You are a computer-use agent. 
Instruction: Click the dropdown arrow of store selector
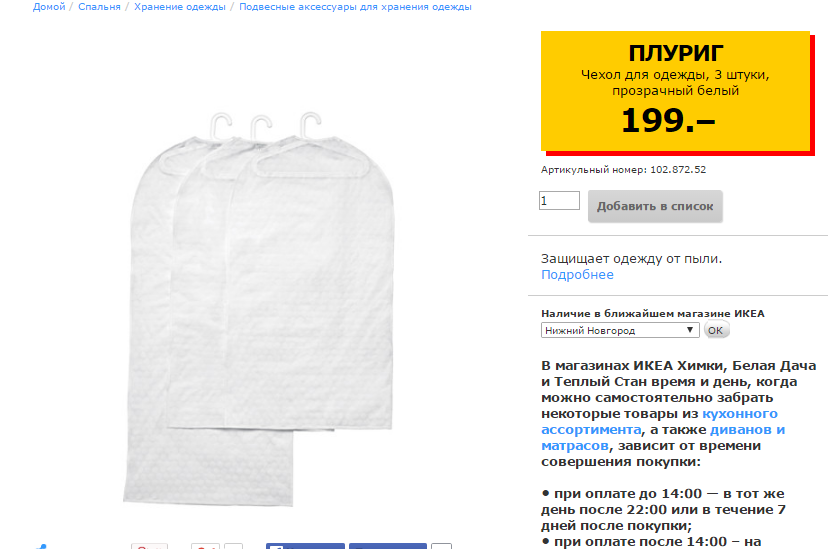pos(690,330)
